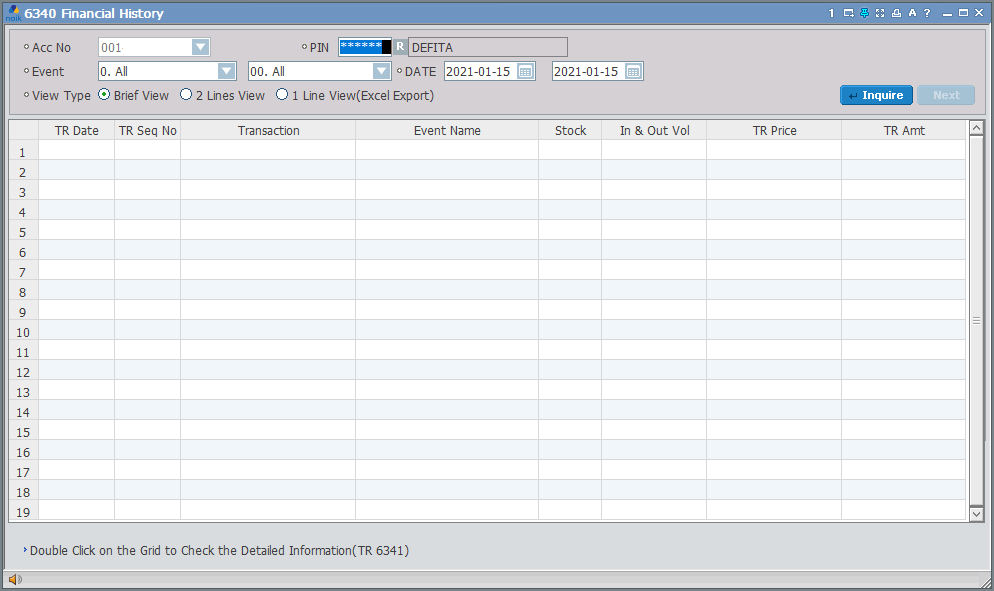994x591 pixels.
Task: Click the R button beside PIN field
Action: [x=400, y=47]
